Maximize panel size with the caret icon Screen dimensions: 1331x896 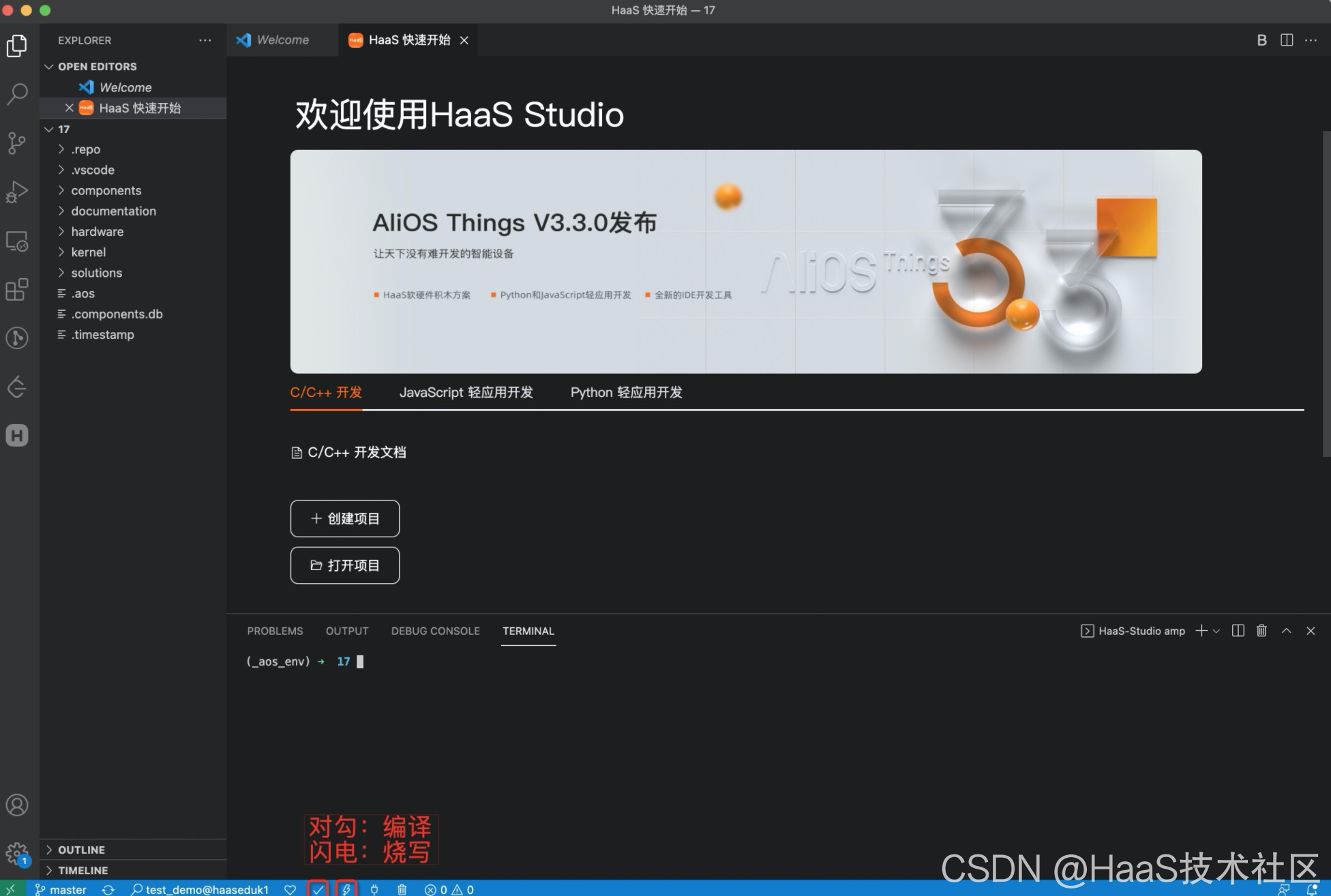pyautogui.click(x=1286, y=631)
